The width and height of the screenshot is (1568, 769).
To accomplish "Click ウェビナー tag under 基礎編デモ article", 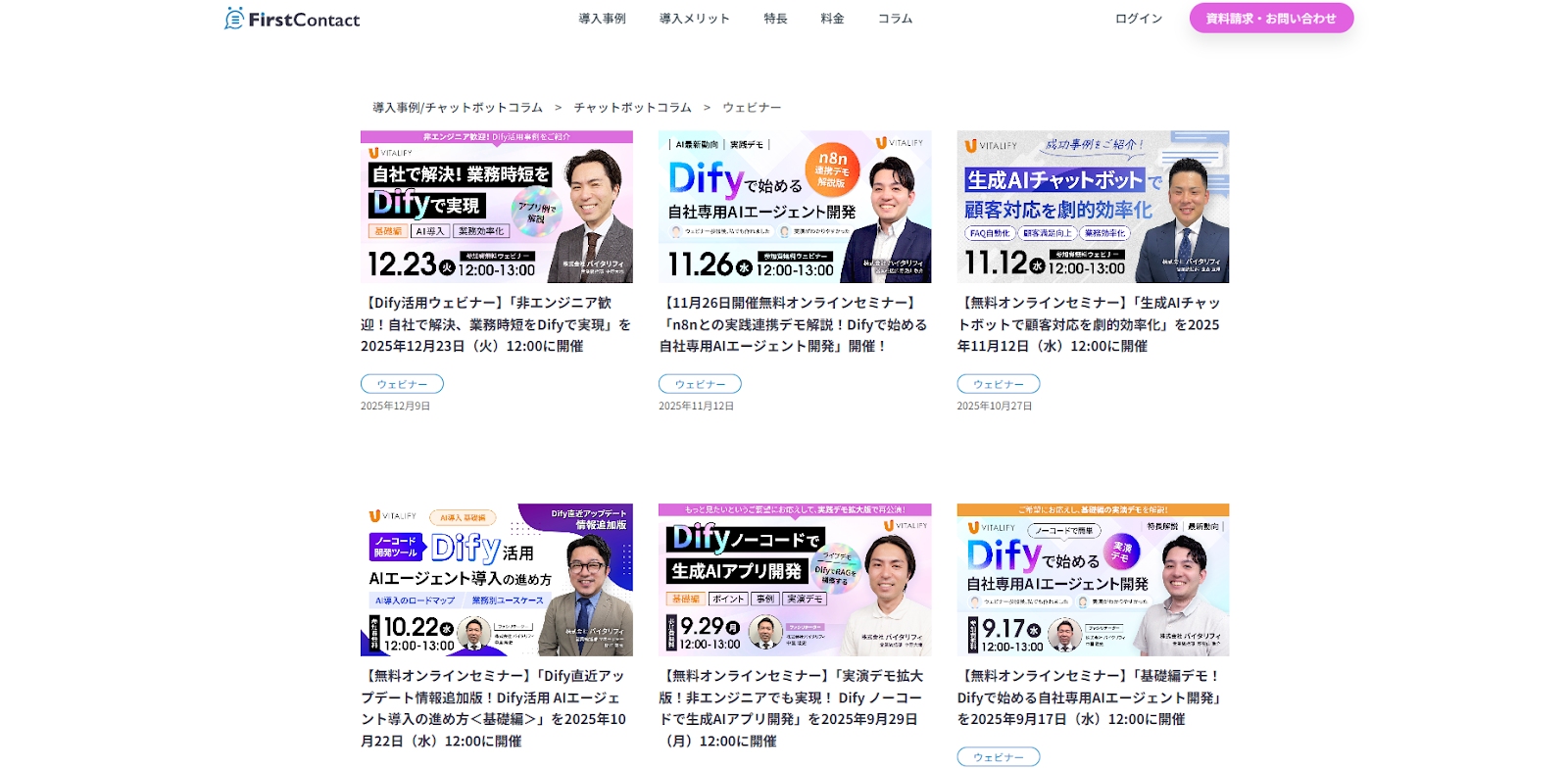I will 999,757.
